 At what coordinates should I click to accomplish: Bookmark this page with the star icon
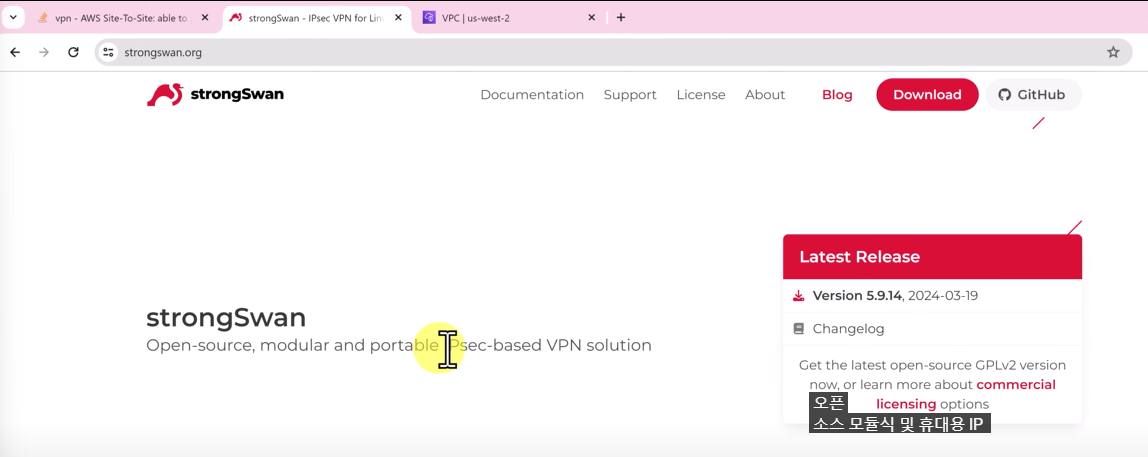point(1113,52)
